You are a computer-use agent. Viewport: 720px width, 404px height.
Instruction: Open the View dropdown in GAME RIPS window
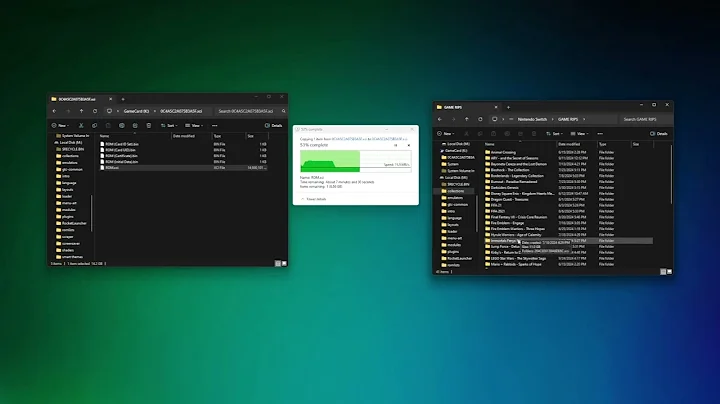pos(579,134)
